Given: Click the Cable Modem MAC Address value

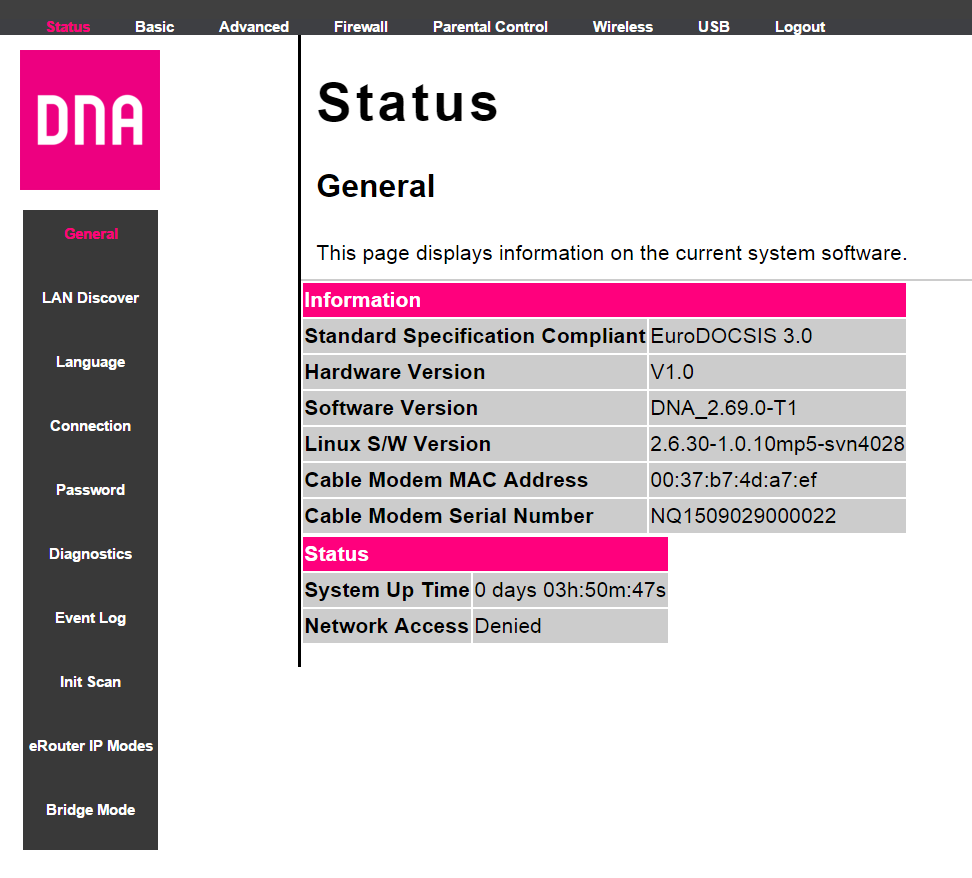Looking at the screenshot, I should coord(733,480).
